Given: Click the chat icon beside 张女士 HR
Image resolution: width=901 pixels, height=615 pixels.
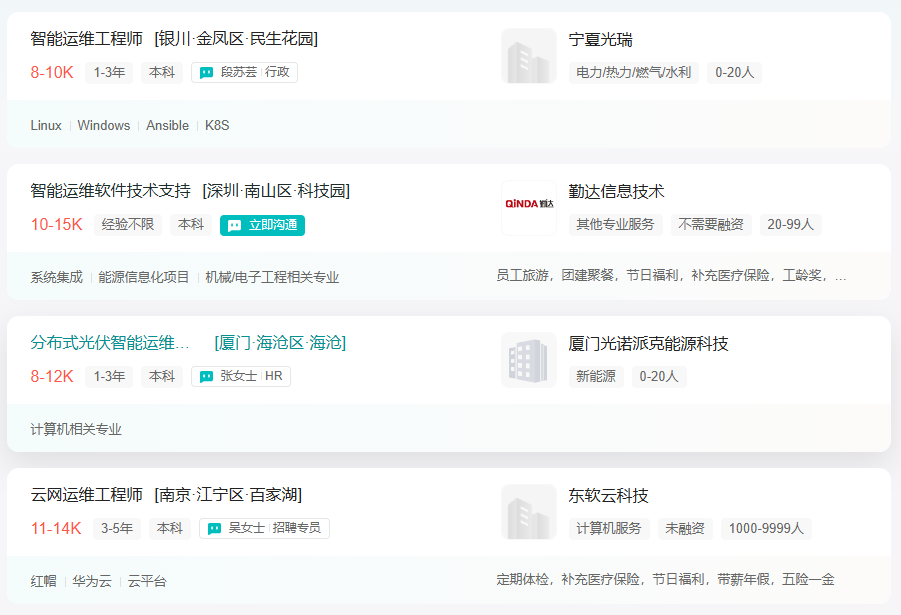Looking at the screenshot, I should click(x=206, y=376).
